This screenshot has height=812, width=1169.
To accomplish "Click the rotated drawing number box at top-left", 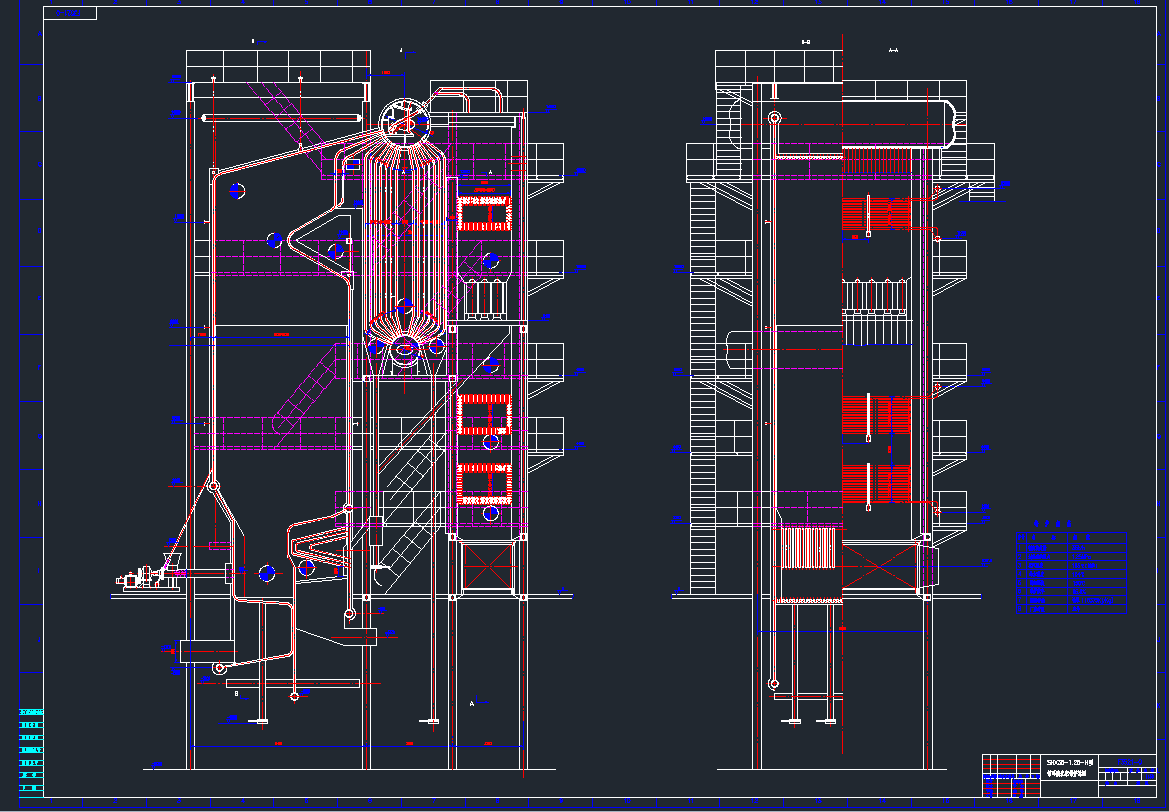I will tap(70, 13).
